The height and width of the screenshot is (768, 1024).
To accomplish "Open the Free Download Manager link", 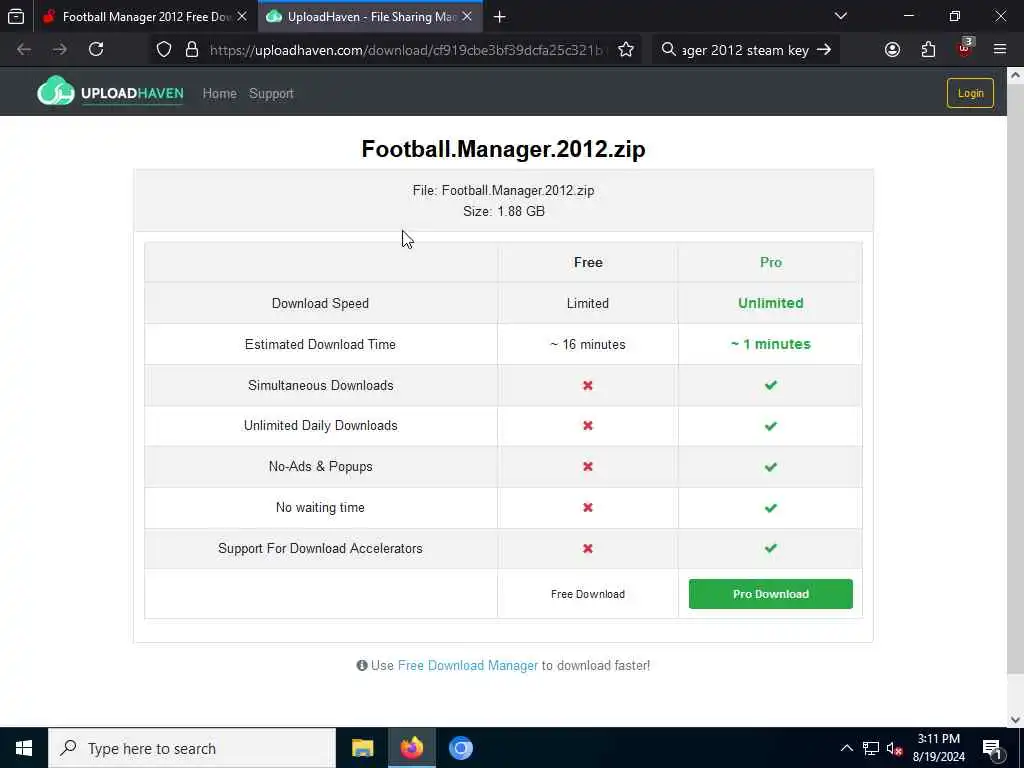I will pos(468,665).
